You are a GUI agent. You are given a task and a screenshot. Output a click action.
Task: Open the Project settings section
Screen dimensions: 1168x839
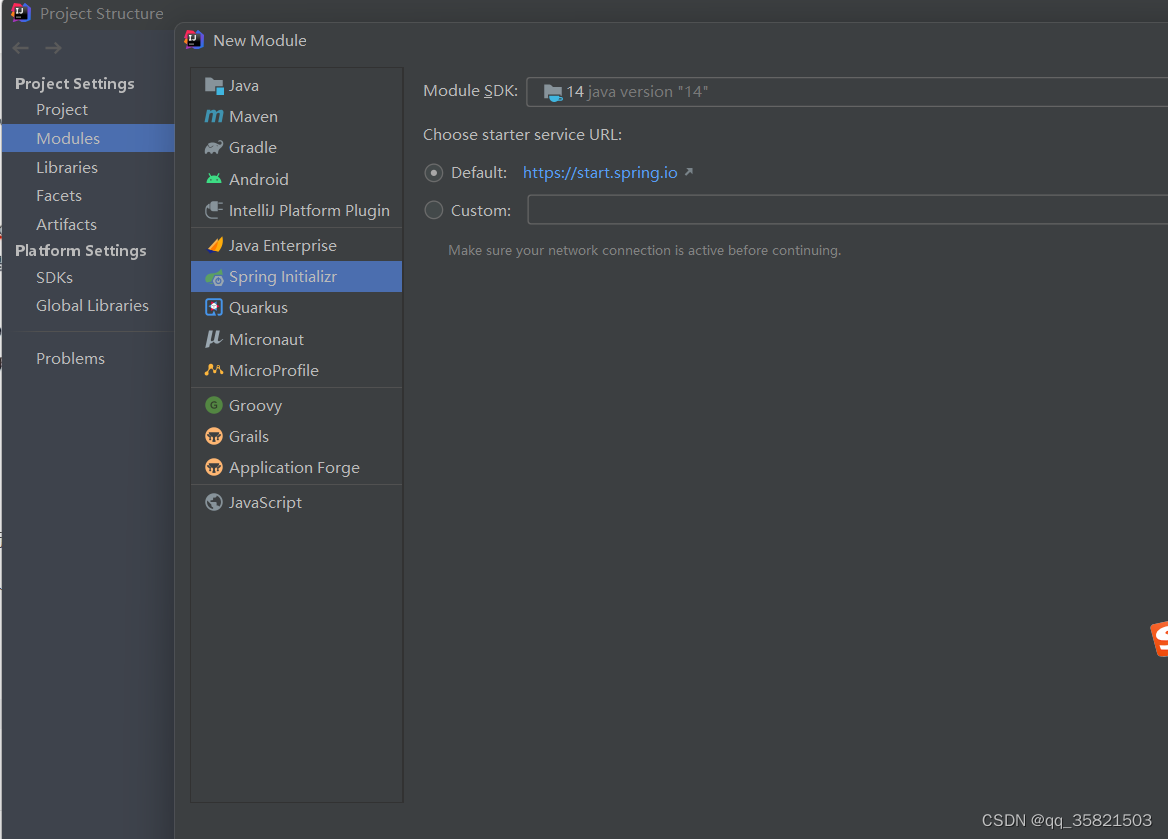point(62,110)
